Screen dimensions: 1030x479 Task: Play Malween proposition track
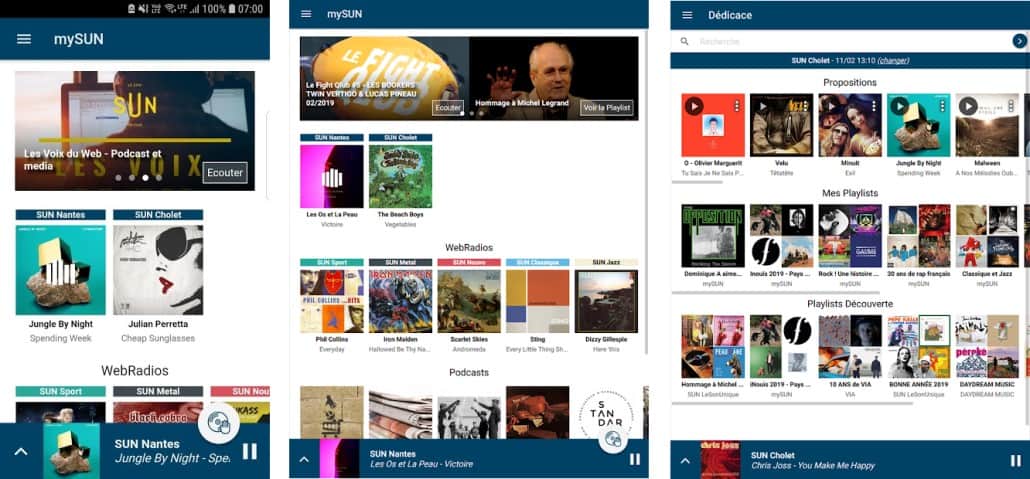click(968, 106)
